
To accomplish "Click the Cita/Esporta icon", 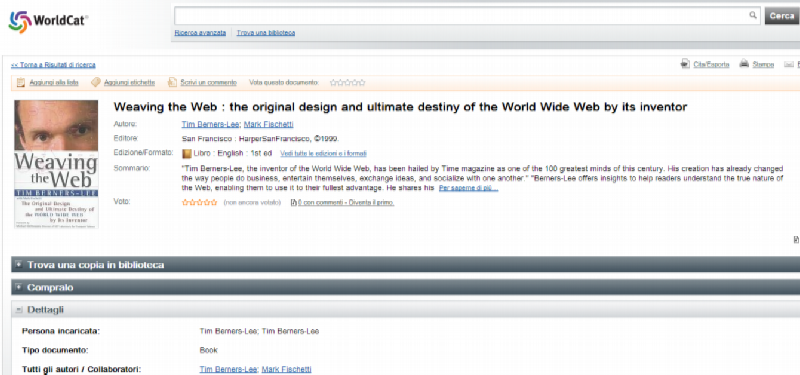I will [685, 64].
